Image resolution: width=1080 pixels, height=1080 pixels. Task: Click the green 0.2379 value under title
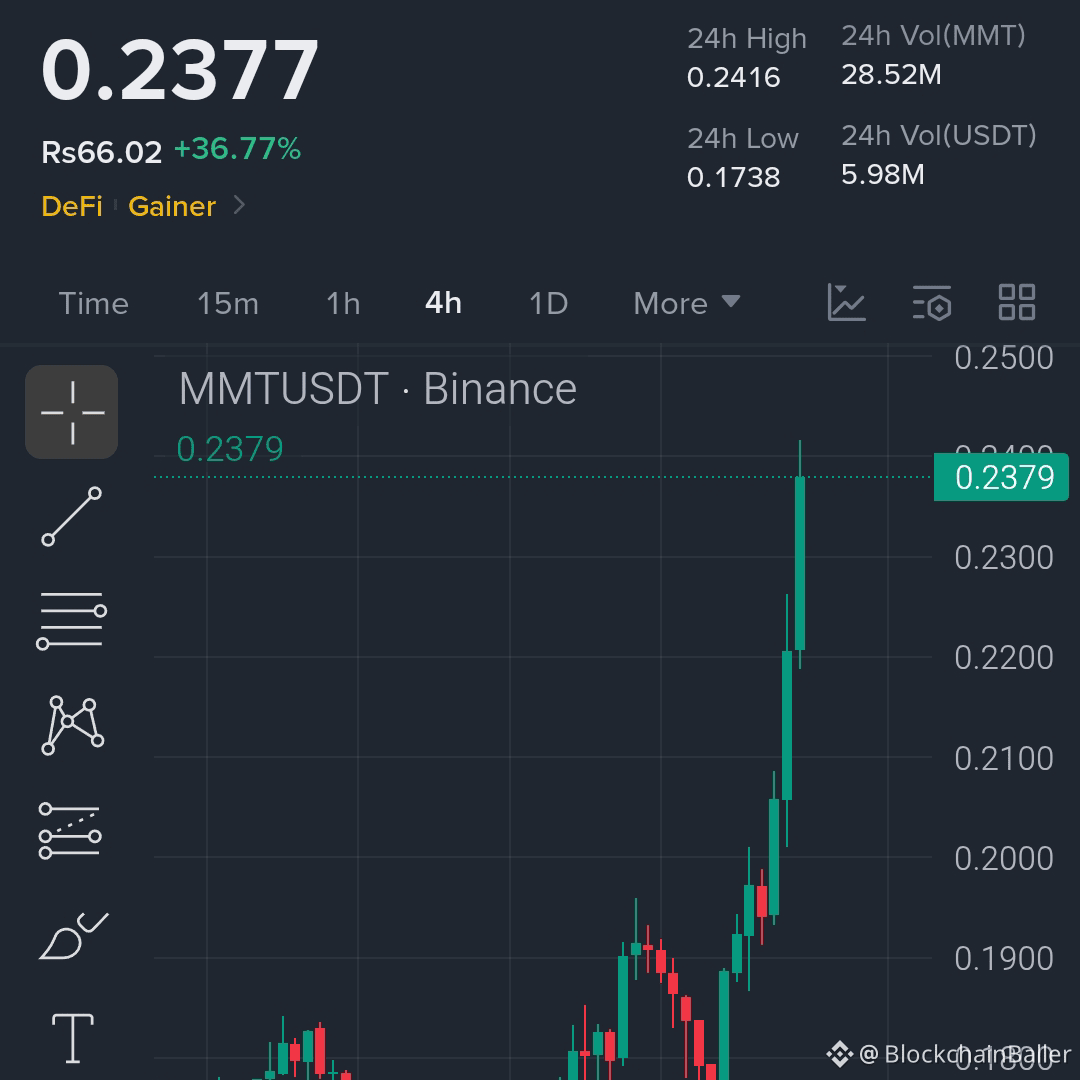coord(230,449)
